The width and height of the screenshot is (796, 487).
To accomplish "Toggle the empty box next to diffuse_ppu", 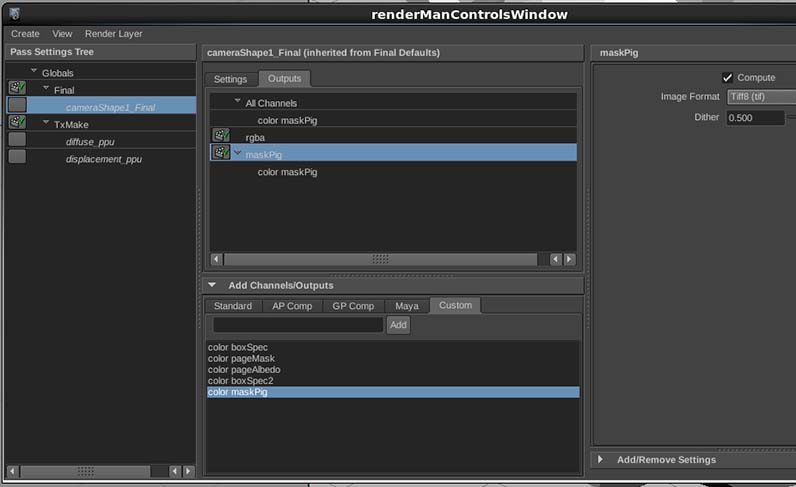I will point(17,139).
